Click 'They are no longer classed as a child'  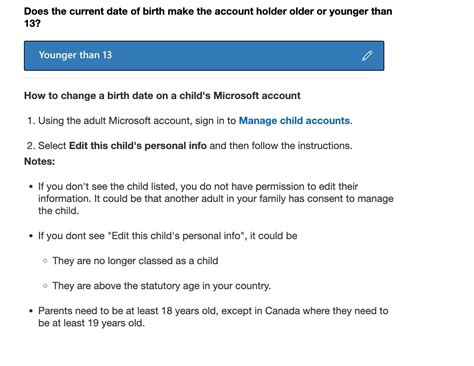[135, 261]
